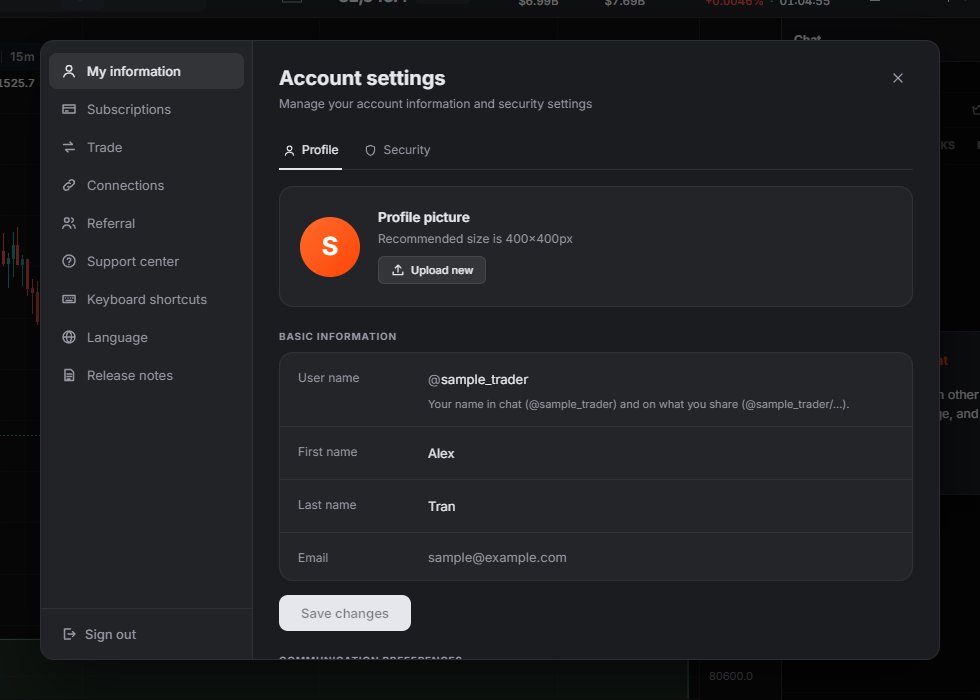980x700 pixels.
Task: Click the My information person icon
Action: pyautogui.click(x=69, y=71)
